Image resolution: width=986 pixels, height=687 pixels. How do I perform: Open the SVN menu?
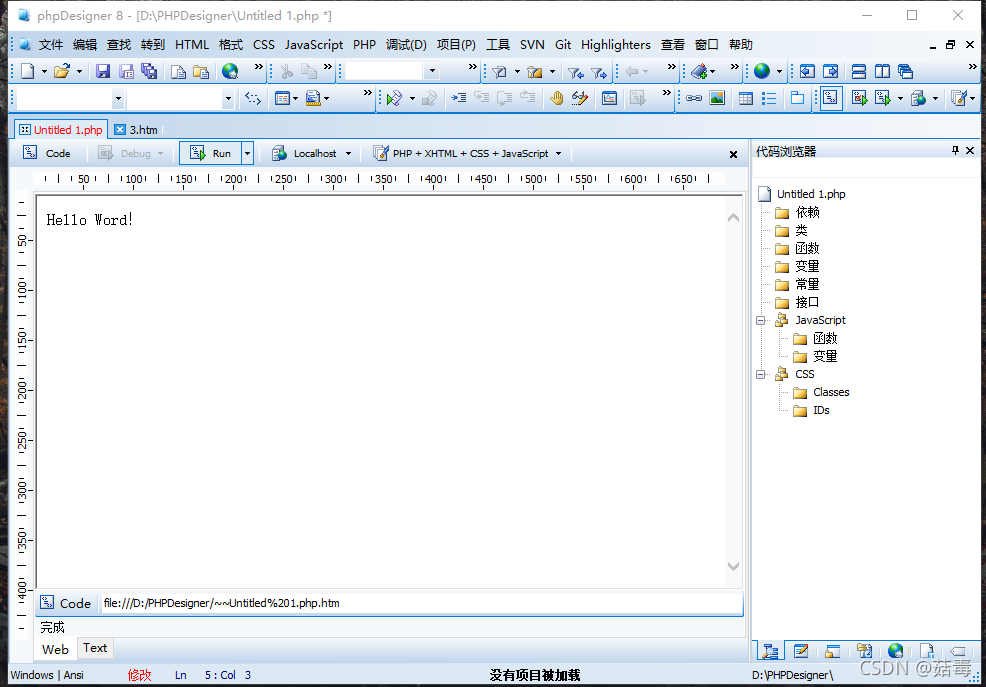click(x=532, y=45)
